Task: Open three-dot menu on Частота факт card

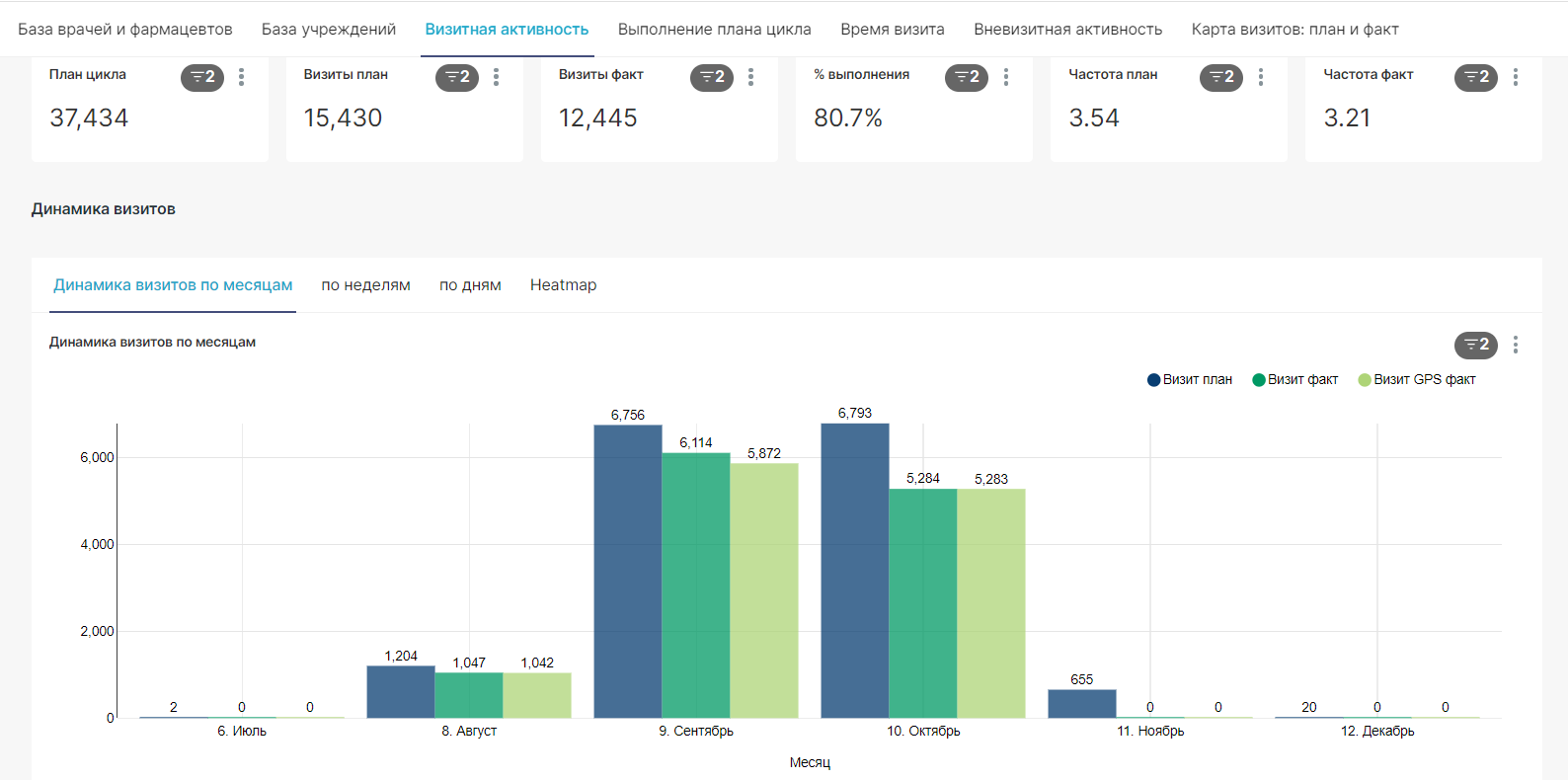Action: click(1515, 77)
